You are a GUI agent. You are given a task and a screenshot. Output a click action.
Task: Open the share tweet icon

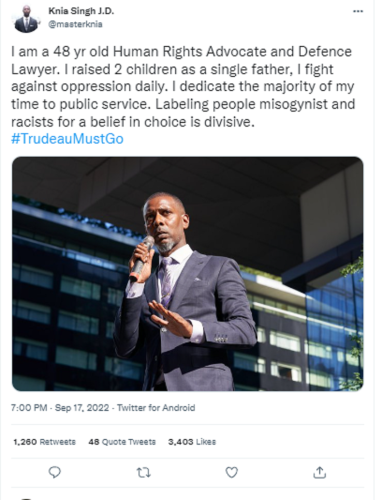pyautogui.click(x=320, y=472)
